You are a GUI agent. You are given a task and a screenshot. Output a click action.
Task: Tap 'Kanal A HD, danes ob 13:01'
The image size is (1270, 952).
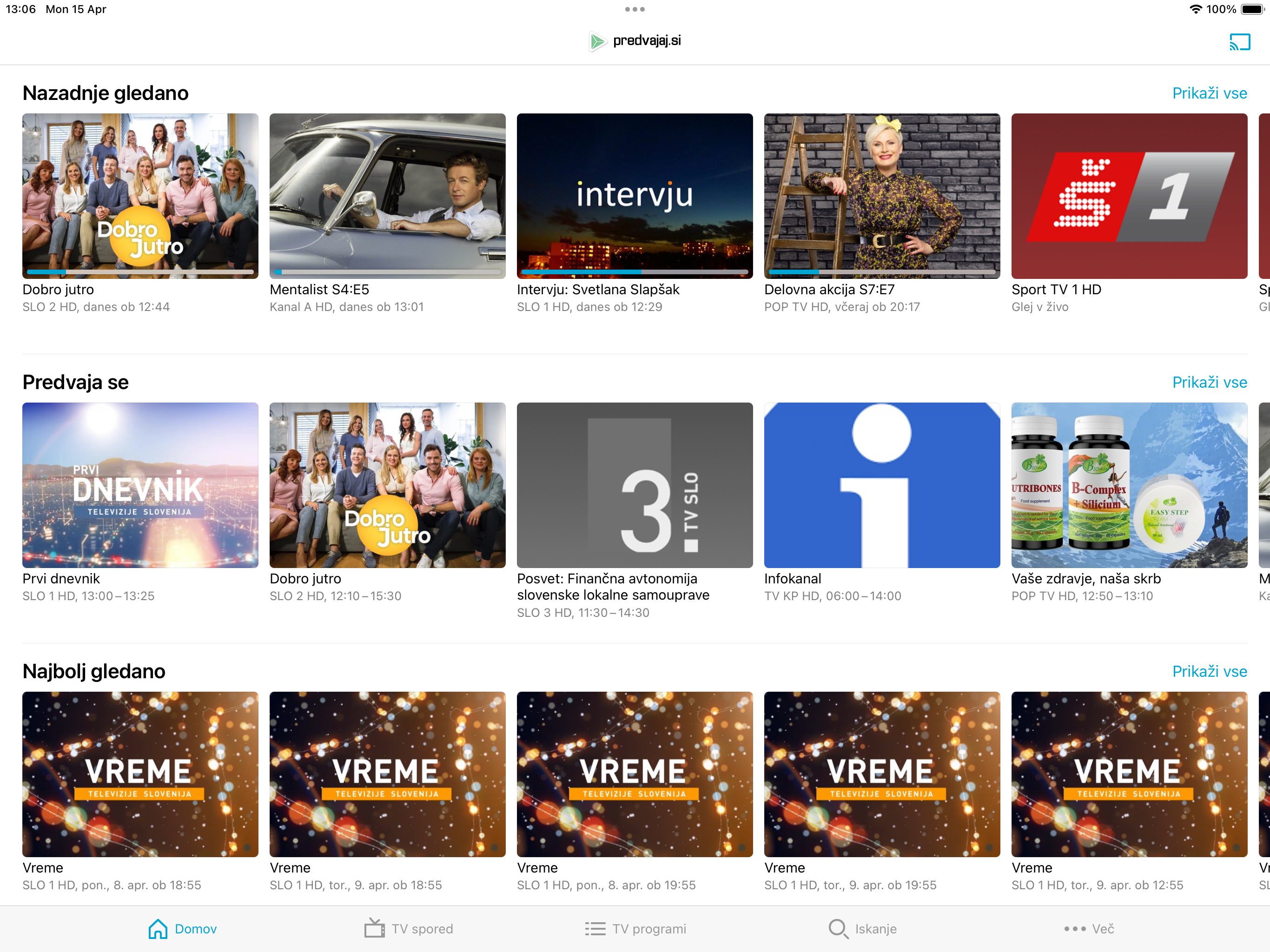[347, 307]
